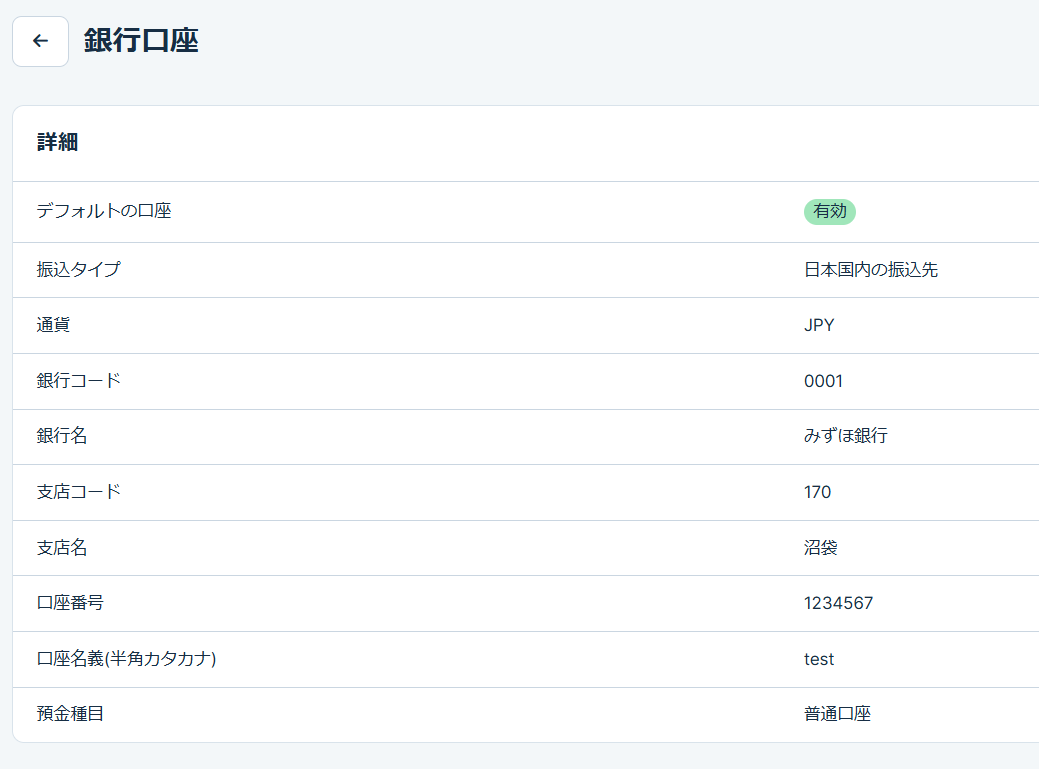Click the 振込タイプ row label
Image resolution: width=1039 pixels, height=769 pixels.
point(78,270)
